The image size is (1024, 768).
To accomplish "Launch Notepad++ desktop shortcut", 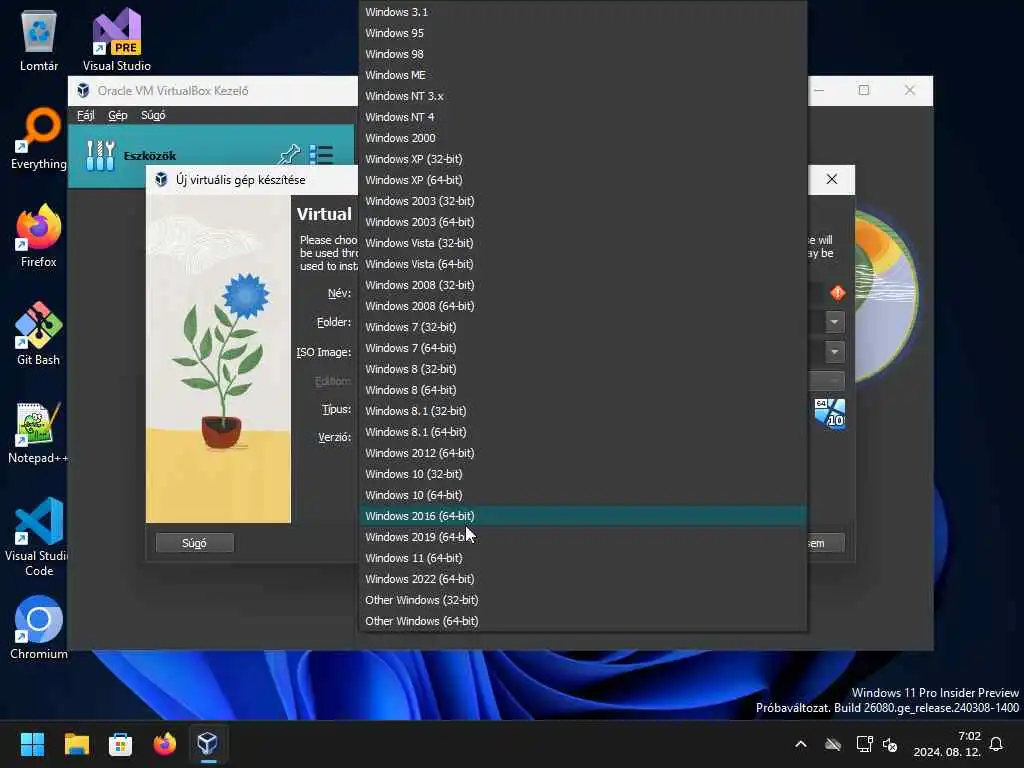I will coord(37,432).
